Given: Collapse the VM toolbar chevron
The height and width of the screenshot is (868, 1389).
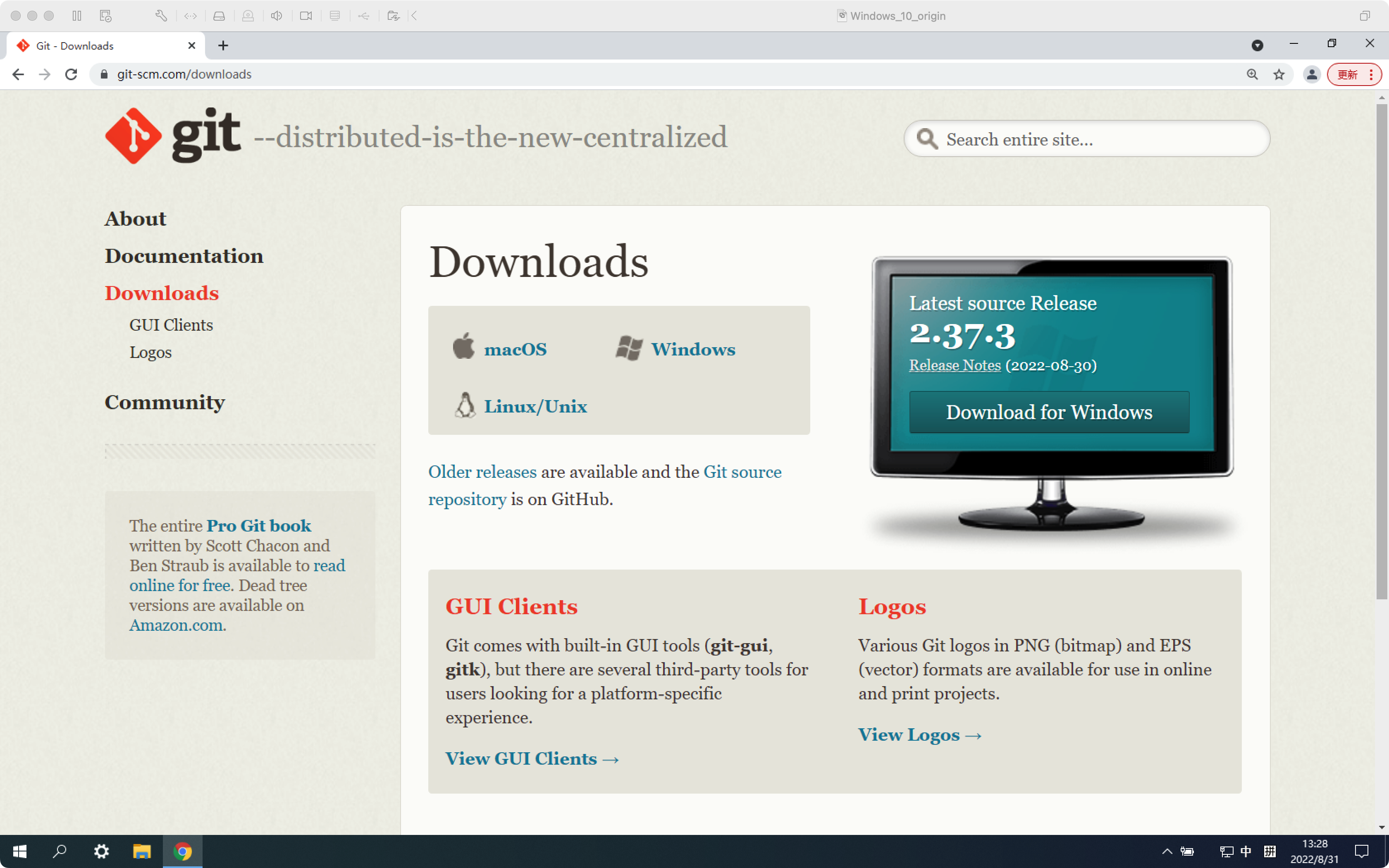Looking at the screenshot, I should (x=414, y=16).
